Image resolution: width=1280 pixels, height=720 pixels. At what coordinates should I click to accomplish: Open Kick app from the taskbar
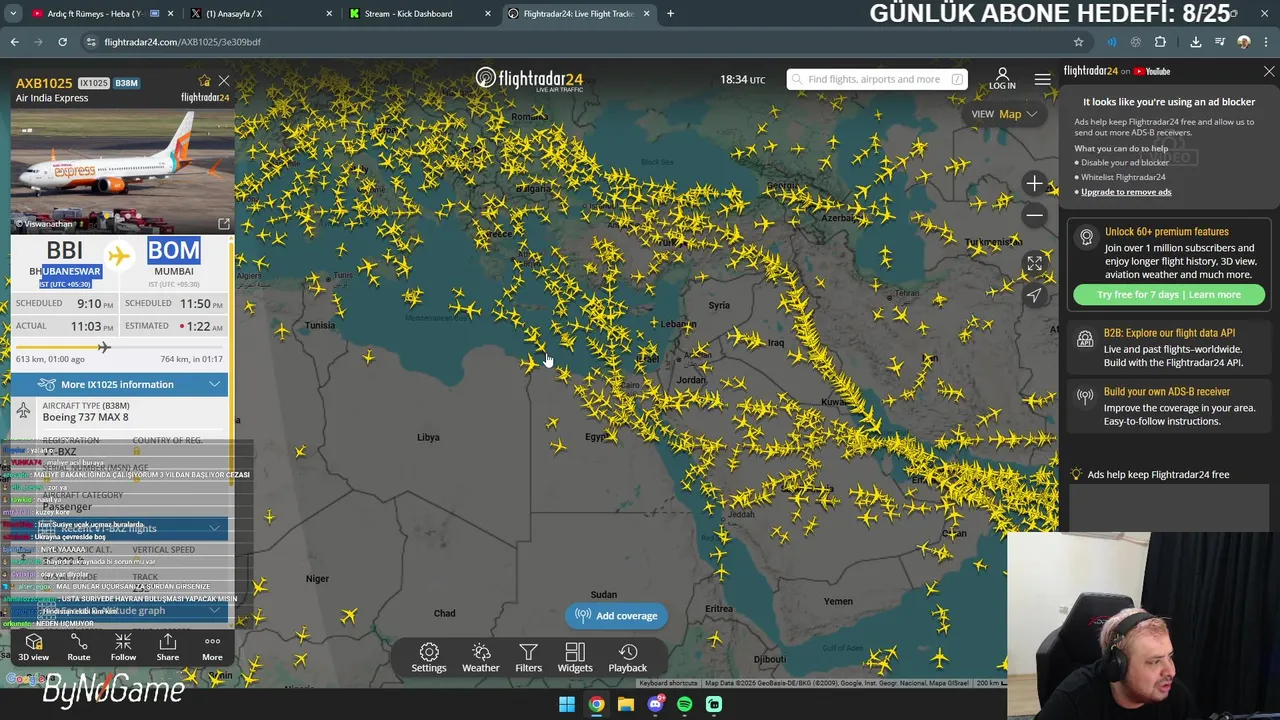(714, 704)
